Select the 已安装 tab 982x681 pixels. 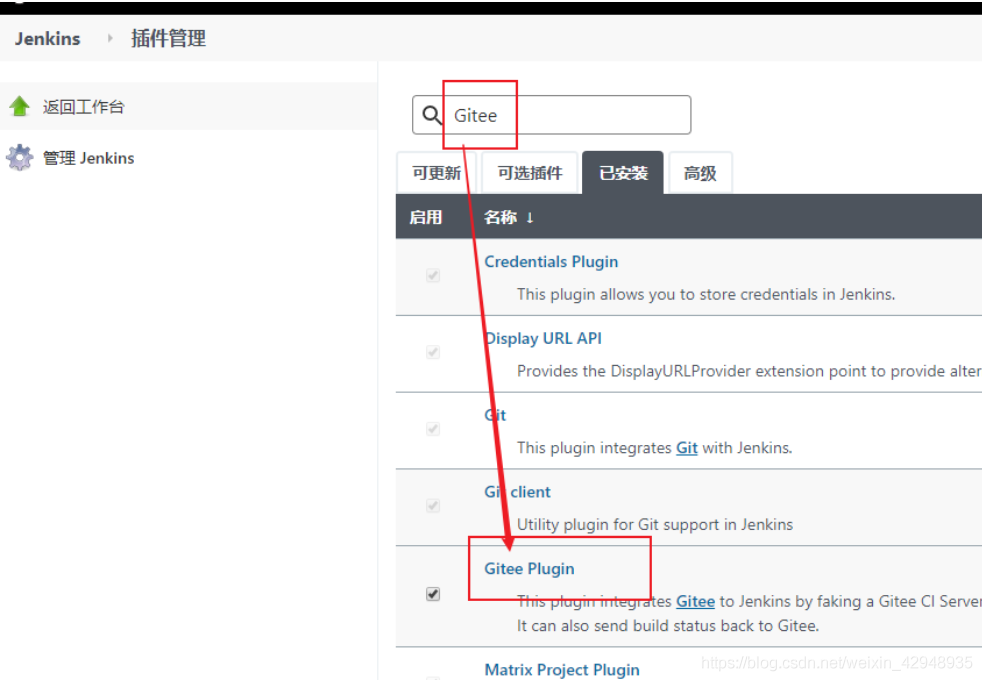(623, 173)
